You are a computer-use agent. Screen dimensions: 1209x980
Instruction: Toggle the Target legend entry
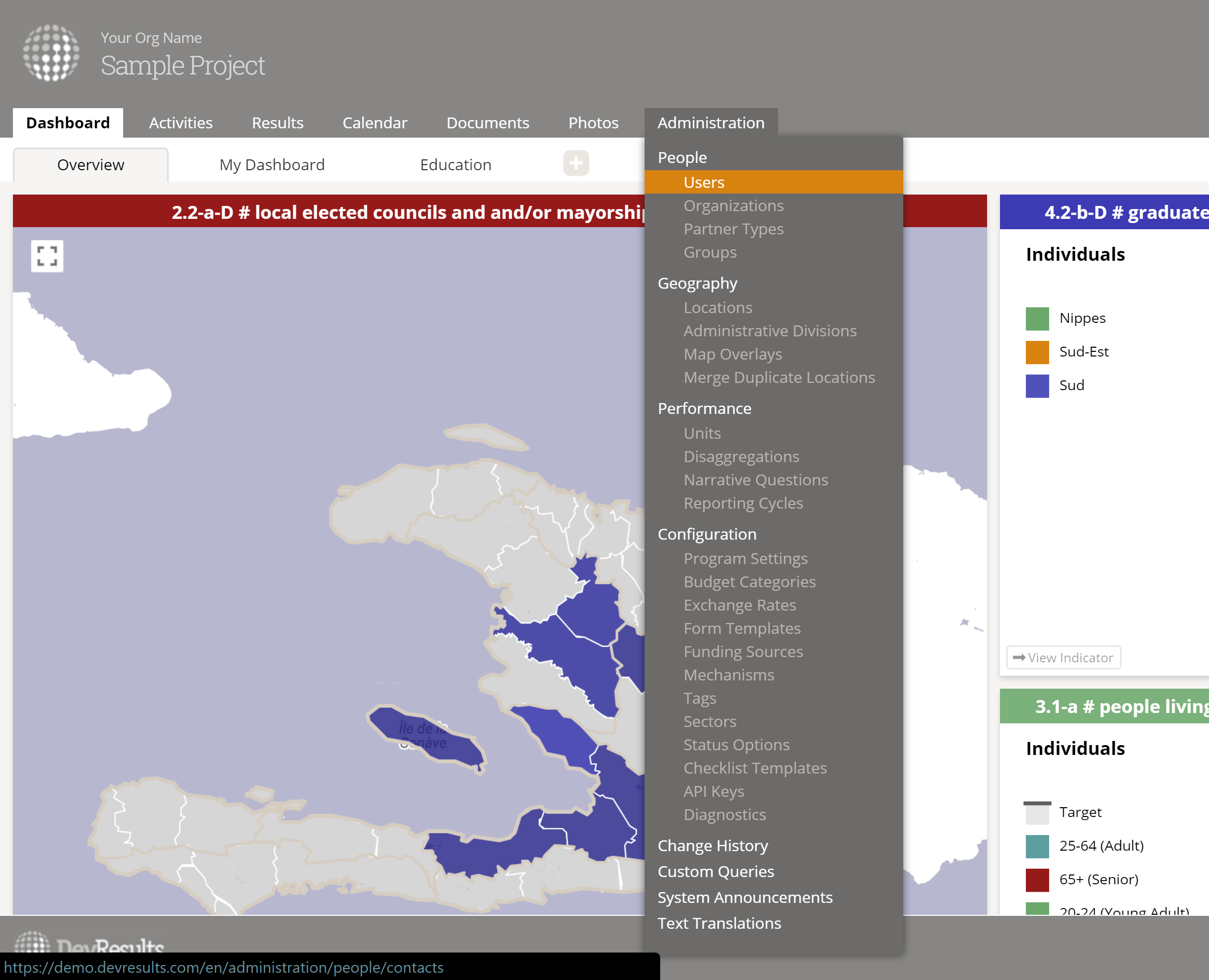(1080, 812)
